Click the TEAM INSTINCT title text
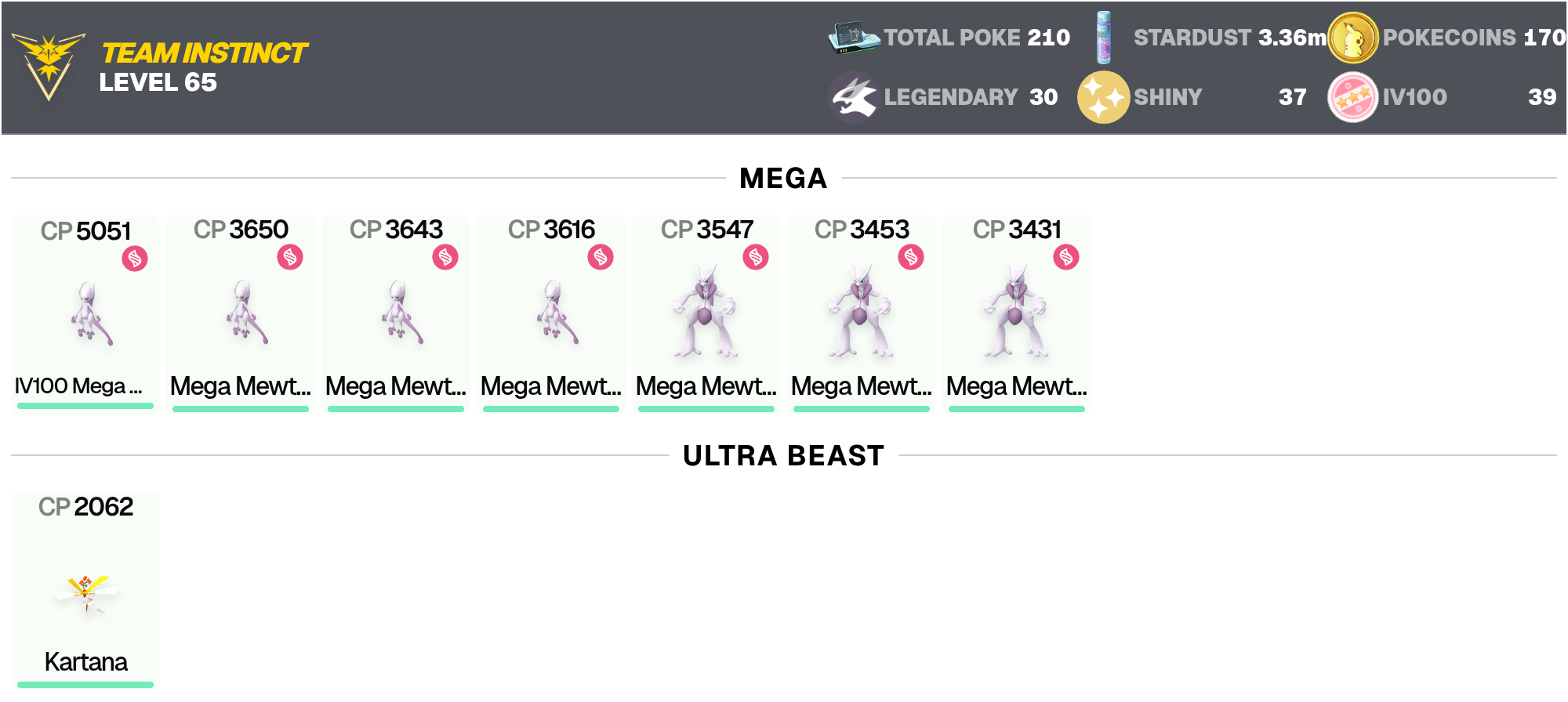1568x702 pixels. click(x=205, y=52)
